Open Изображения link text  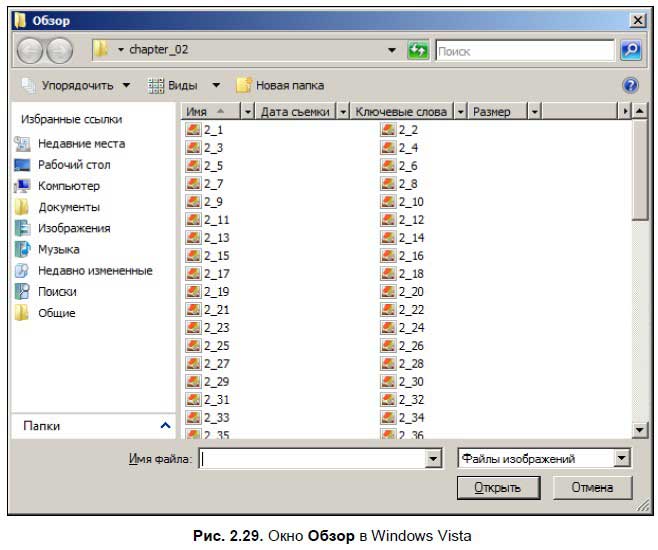click(74, 228)
